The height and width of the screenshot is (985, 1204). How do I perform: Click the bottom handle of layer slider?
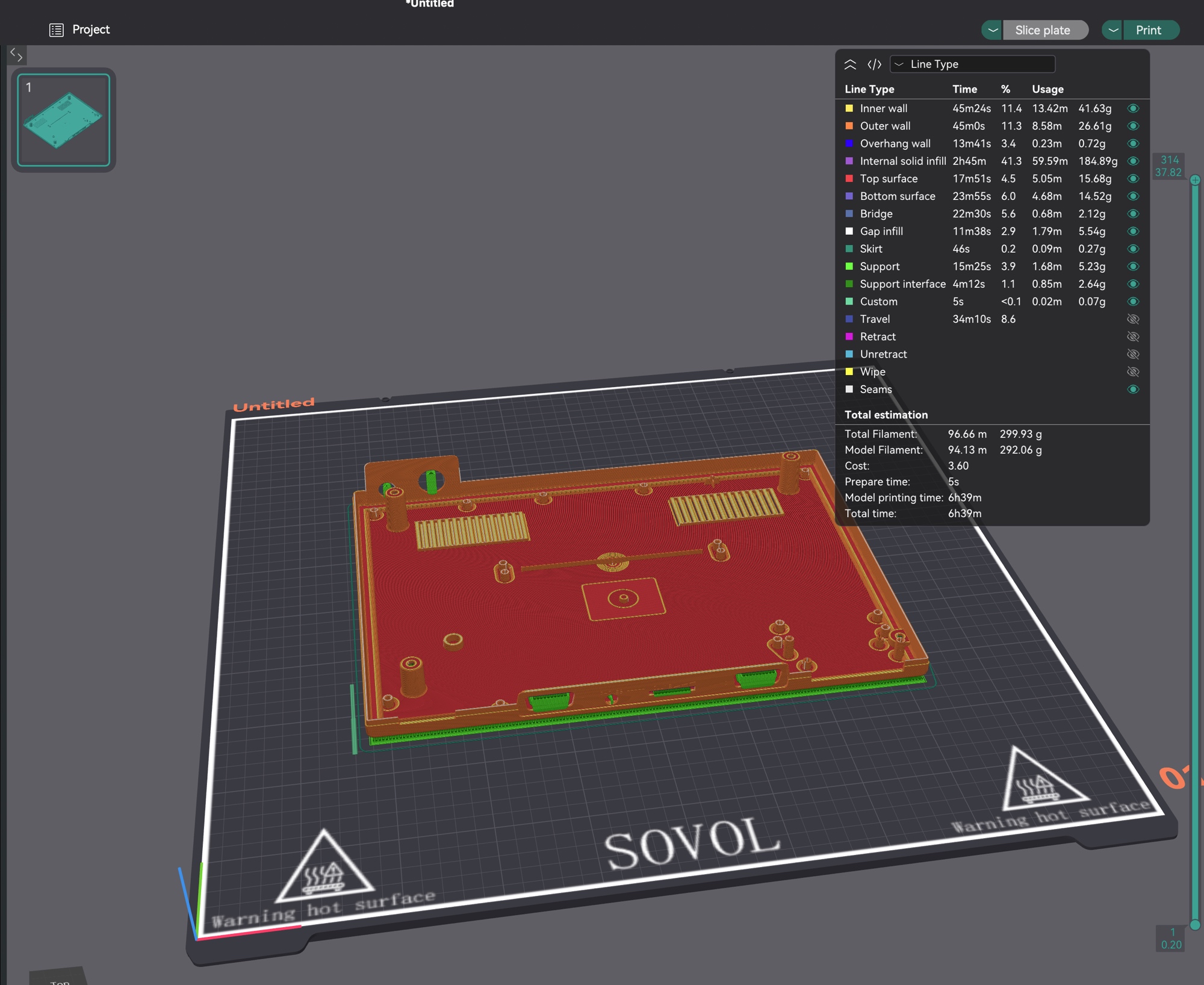tap(1195, 925)
